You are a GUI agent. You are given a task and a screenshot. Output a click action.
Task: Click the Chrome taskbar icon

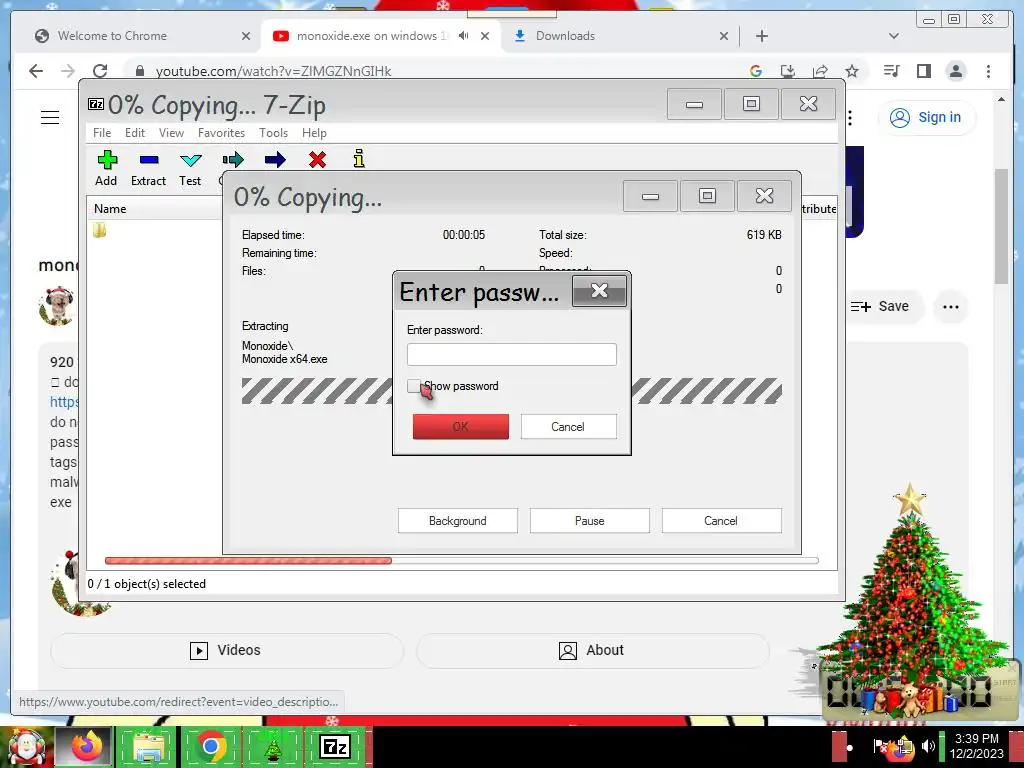pyautogui.click(x=210, y=746)
